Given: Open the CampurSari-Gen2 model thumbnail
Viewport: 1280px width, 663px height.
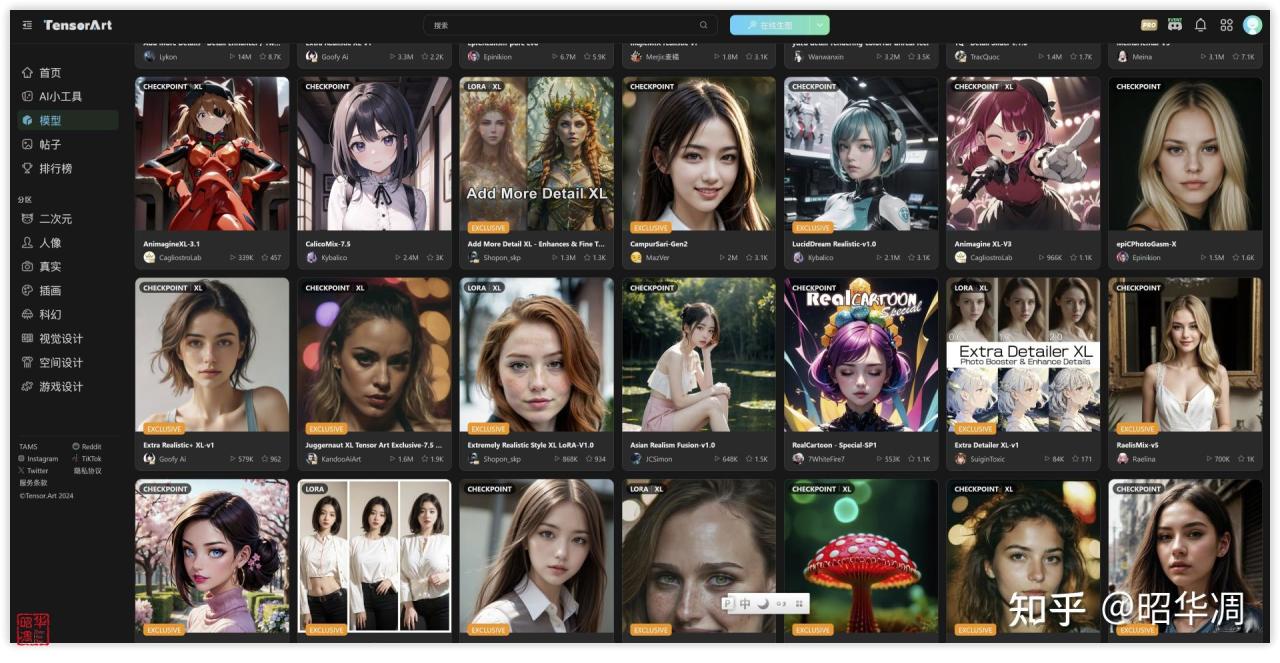Looking at the screenshot, I should pyautogui.click(x=699, y=154).
